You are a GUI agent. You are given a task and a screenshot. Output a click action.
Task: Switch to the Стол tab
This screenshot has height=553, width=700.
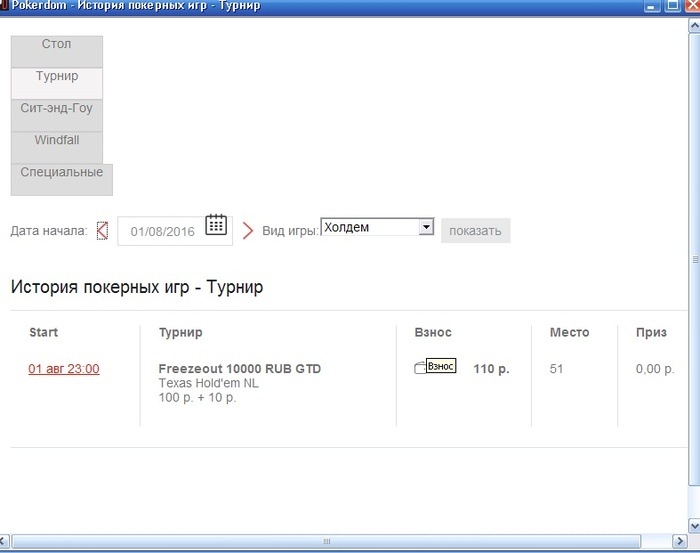pyautogui.click(x=57, y=52)
